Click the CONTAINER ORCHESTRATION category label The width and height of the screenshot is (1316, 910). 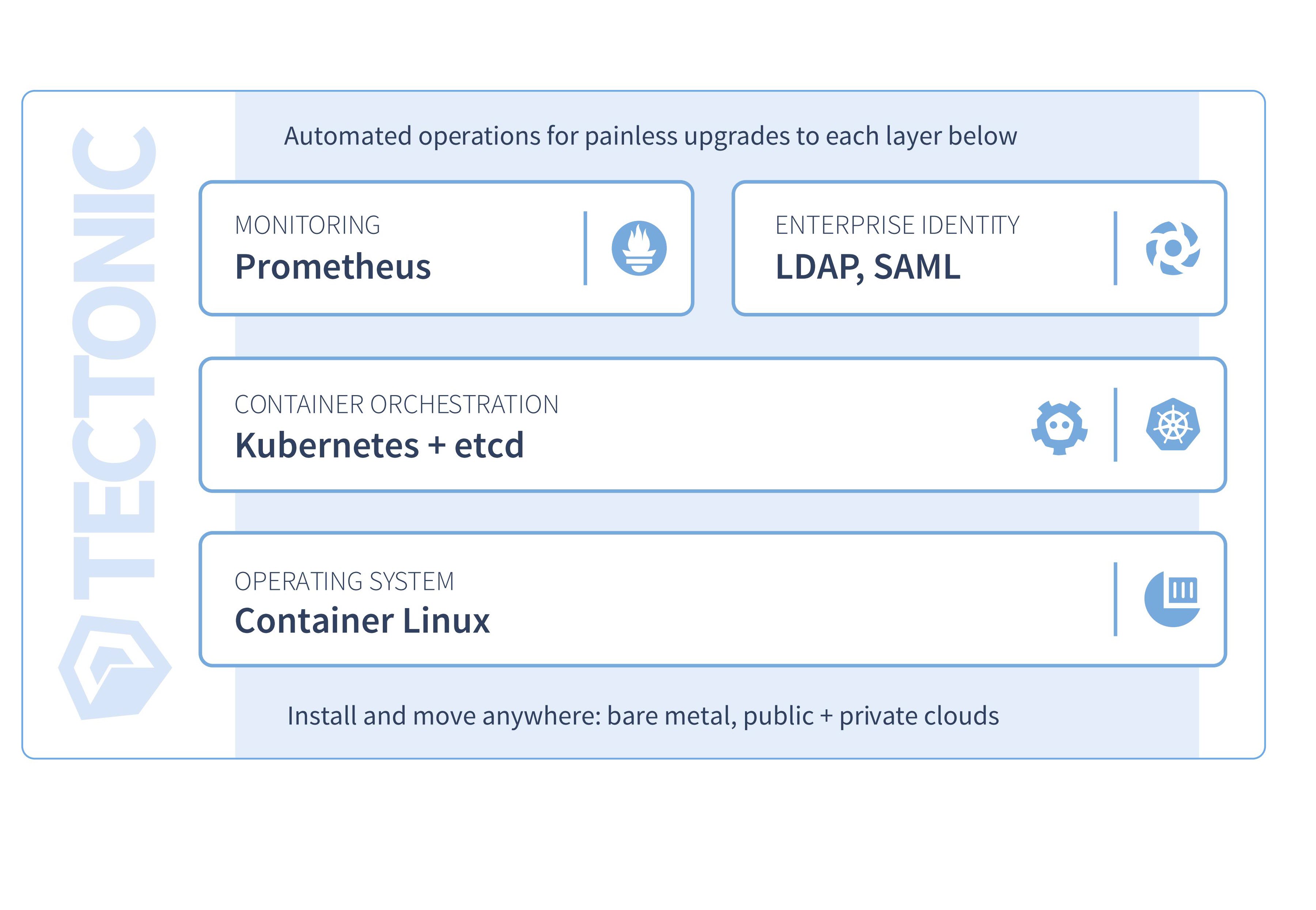click(396, 405)
